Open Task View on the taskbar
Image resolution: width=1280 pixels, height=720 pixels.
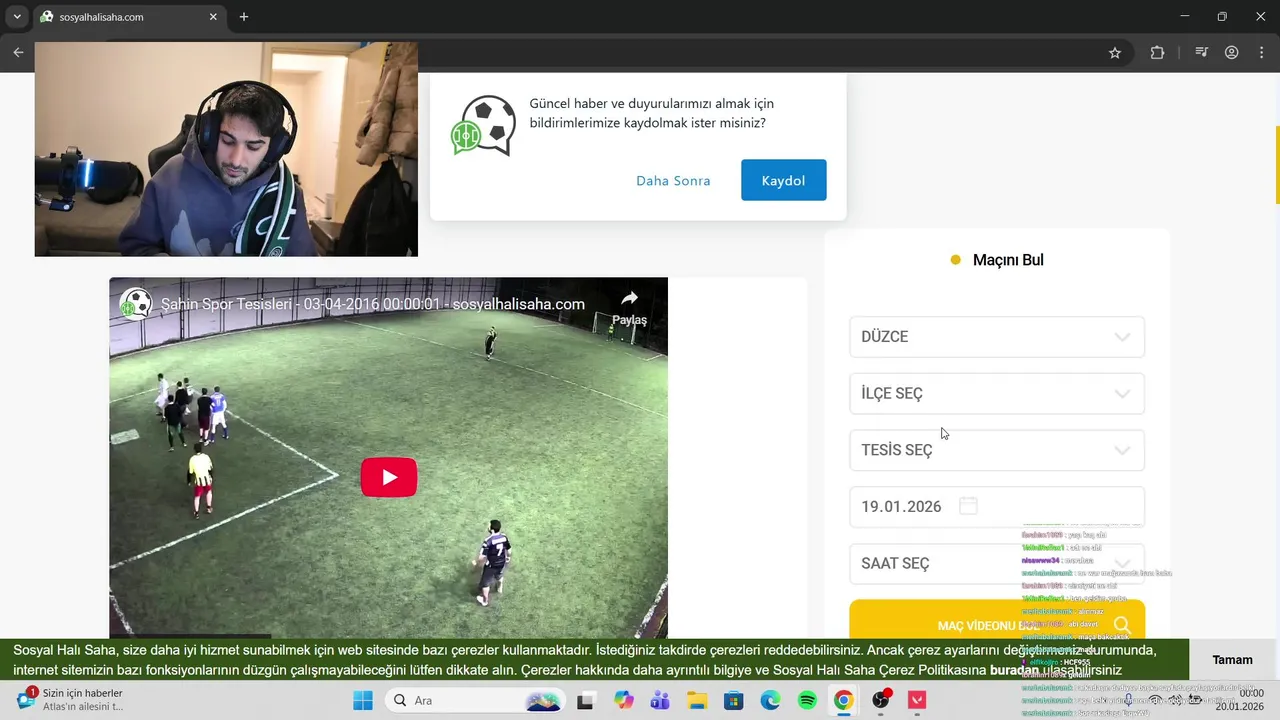click(585, 700)
